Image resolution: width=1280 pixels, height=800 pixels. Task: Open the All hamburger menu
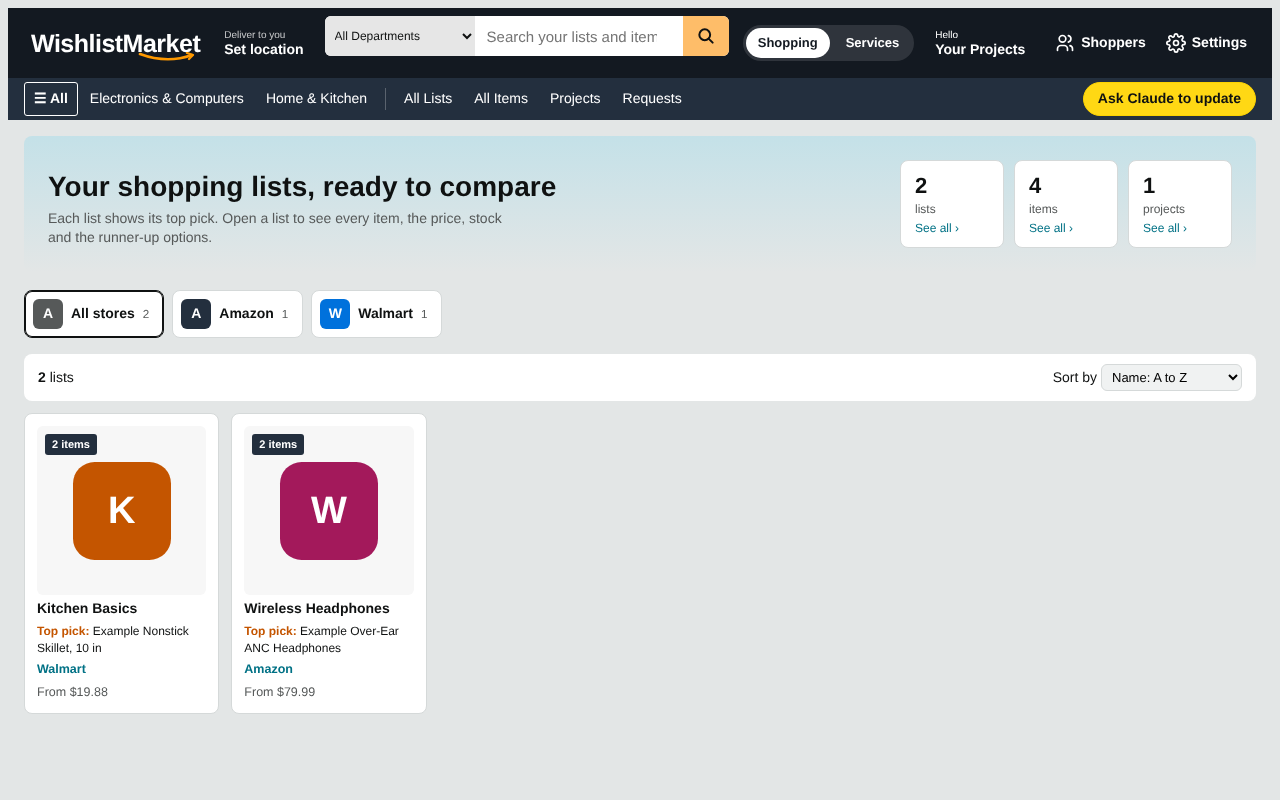[x=51, y=99]
